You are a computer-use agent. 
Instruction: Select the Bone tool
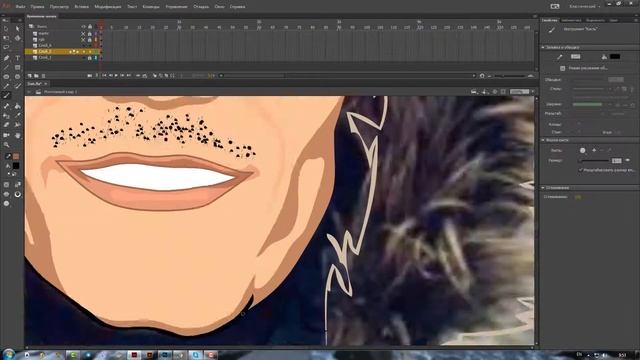(6, 106)
